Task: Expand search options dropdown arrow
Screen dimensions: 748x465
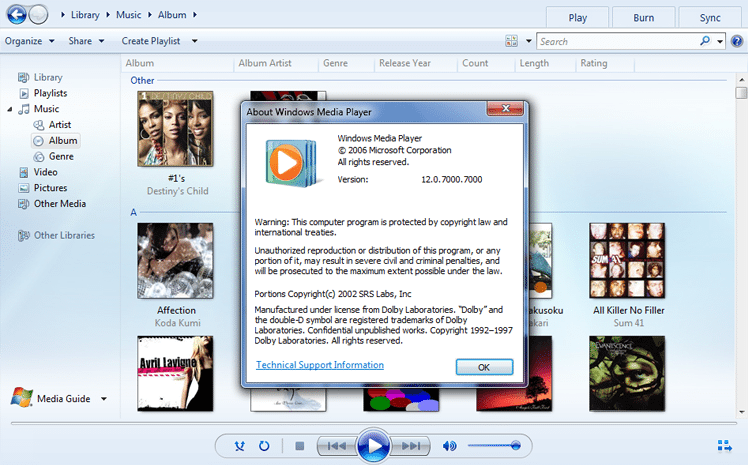Action: pos(720,41)
